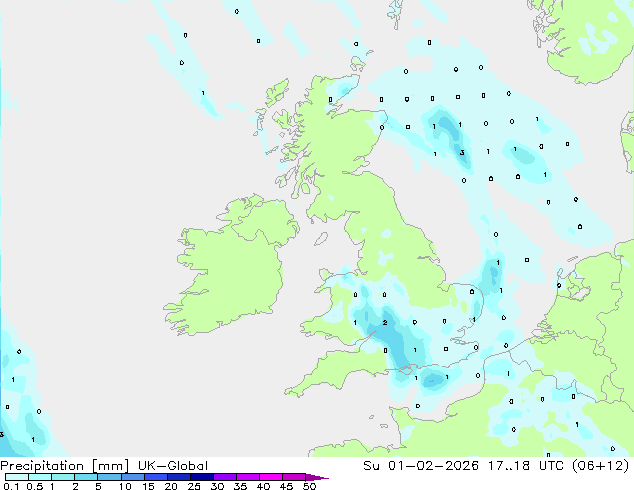Image resolution: width=634 pixels, height=490 pixels.
Task: Click the '35' legend scale label
Action: click(240, 486)
